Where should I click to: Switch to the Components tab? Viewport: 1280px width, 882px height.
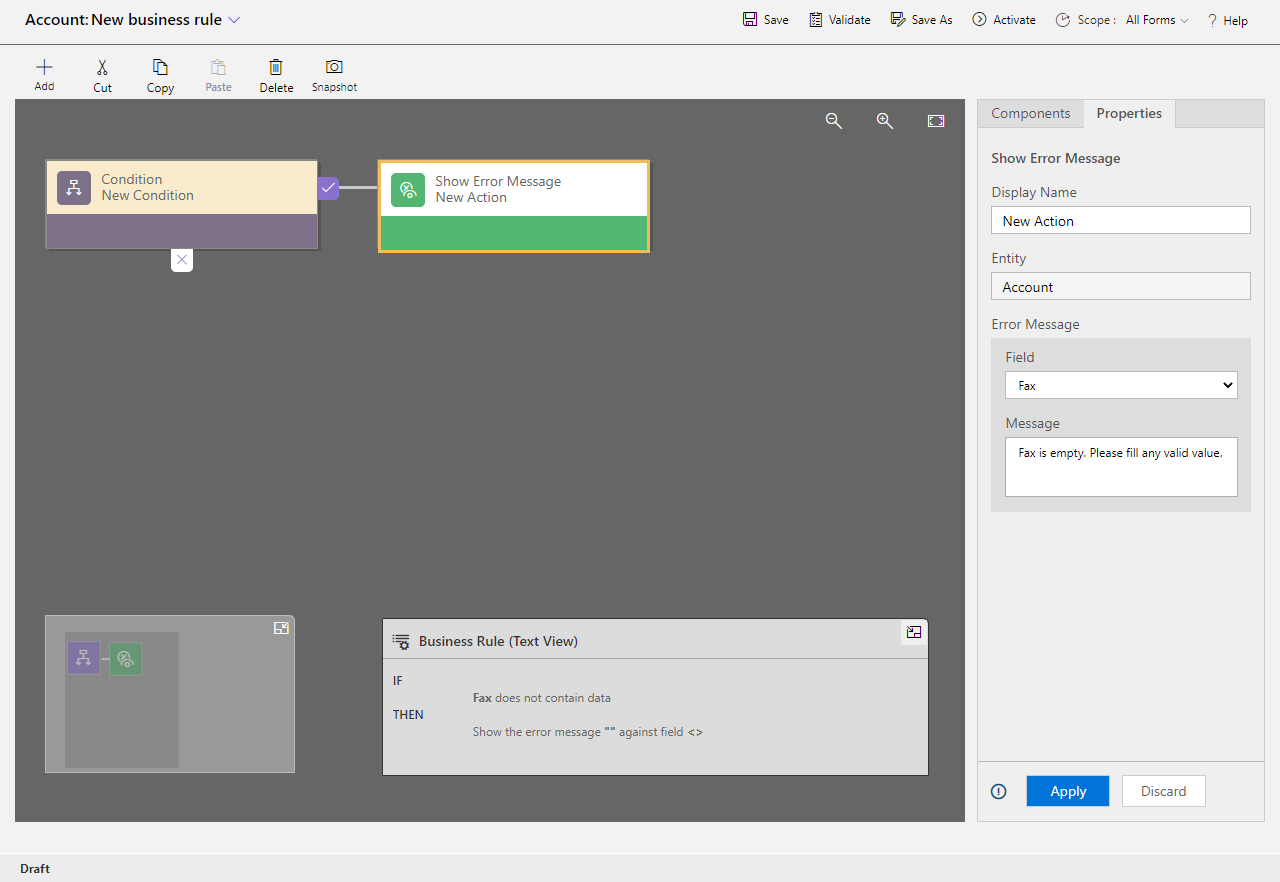(x=1030, y=113)
